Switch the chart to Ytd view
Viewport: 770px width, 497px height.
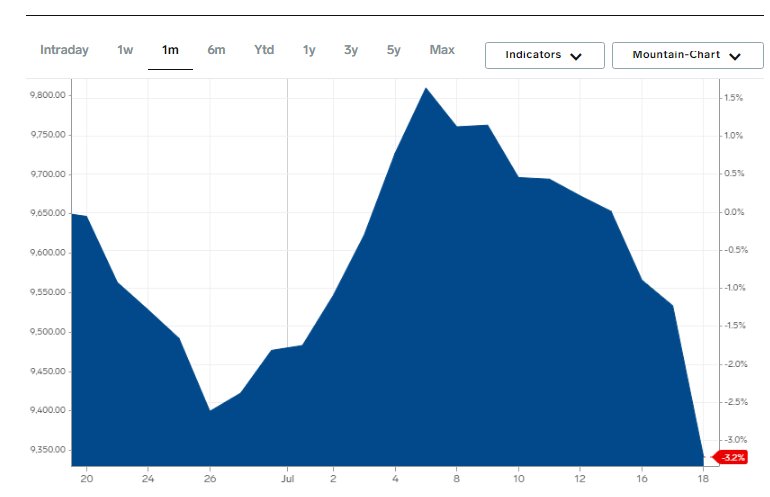pyautogui.click(x=264, y=50)
